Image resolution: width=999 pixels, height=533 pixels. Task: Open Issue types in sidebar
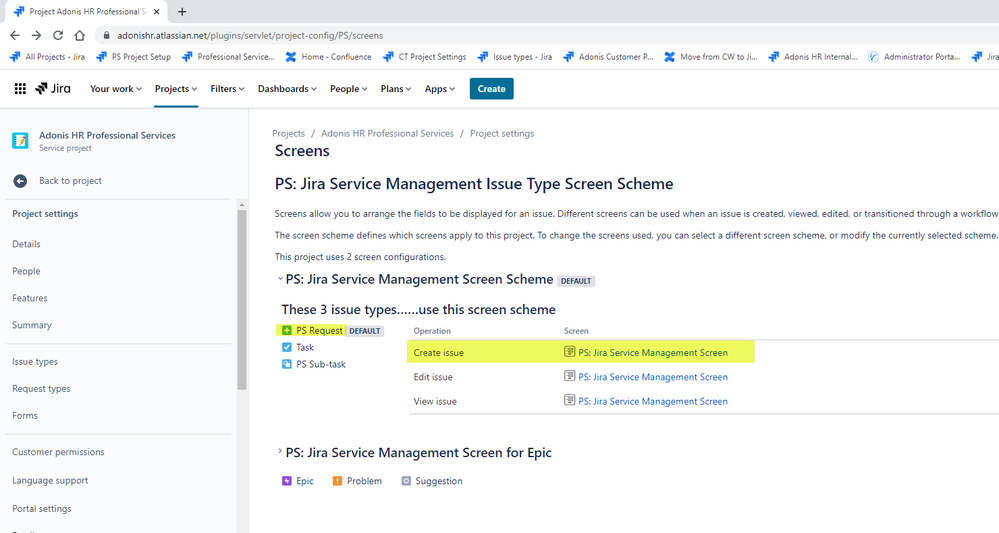[x=35, y=361]
